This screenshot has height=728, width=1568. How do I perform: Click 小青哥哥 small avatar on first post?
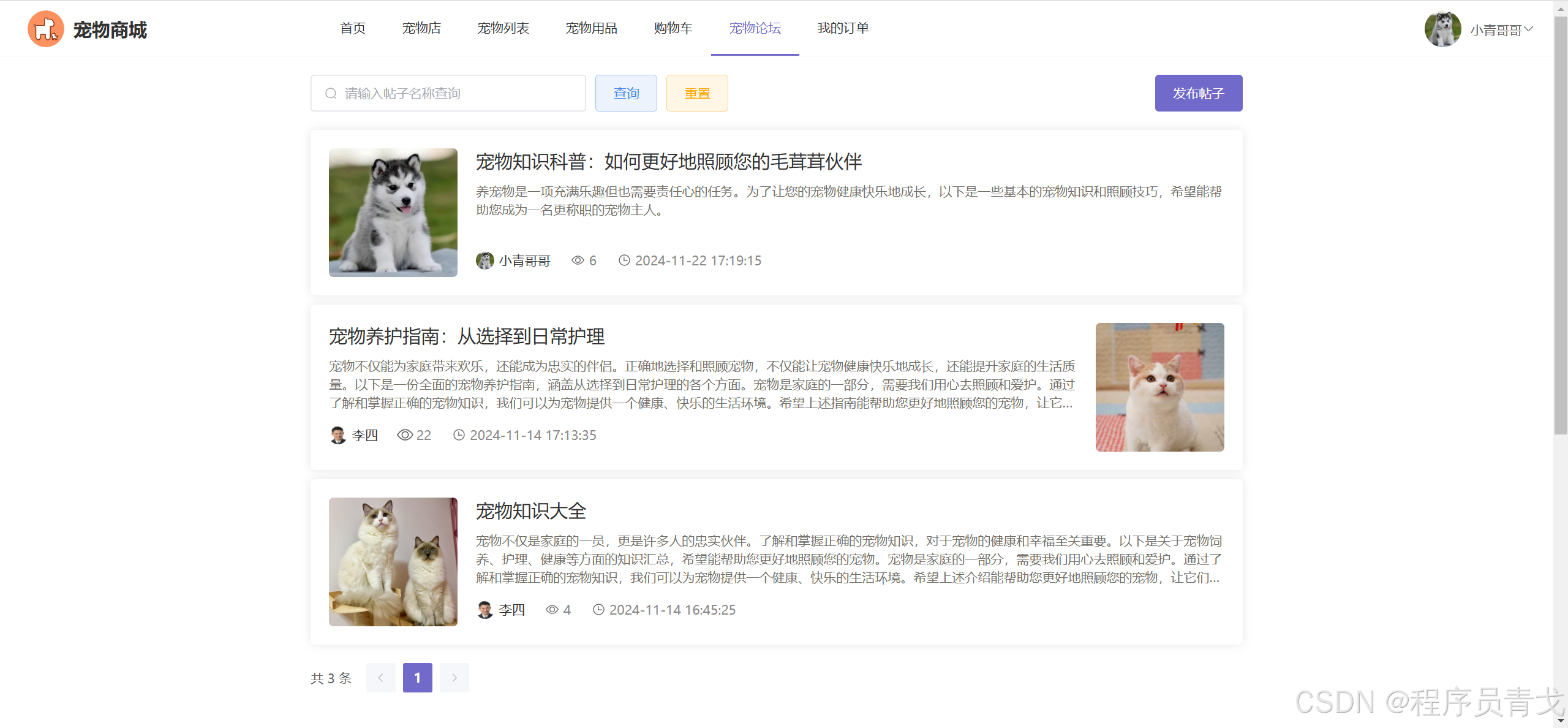[484, 260]
